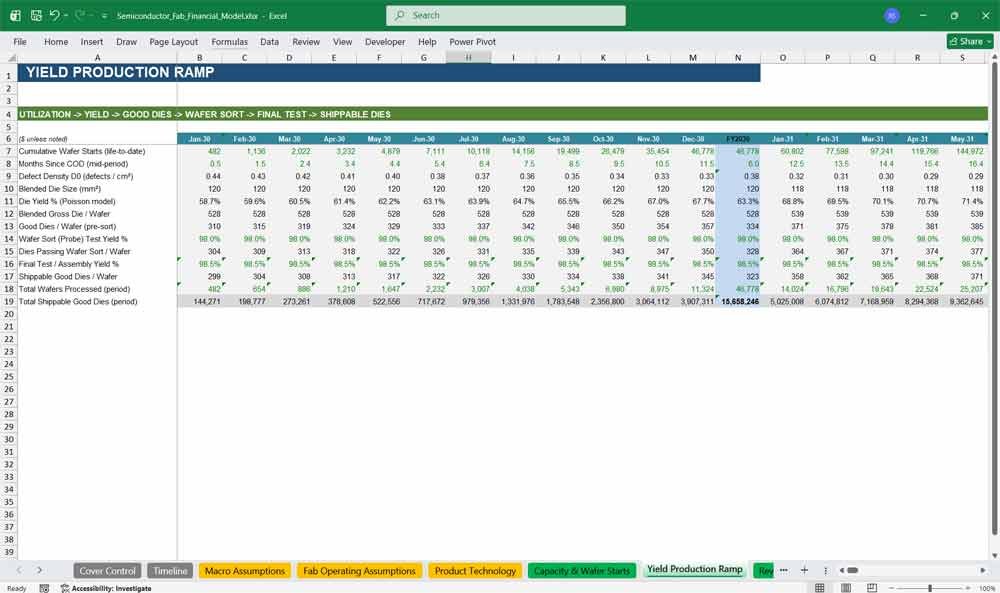Open the Power Pivot tab
This screenshot has width=1000, height=593.
[473, 41]
